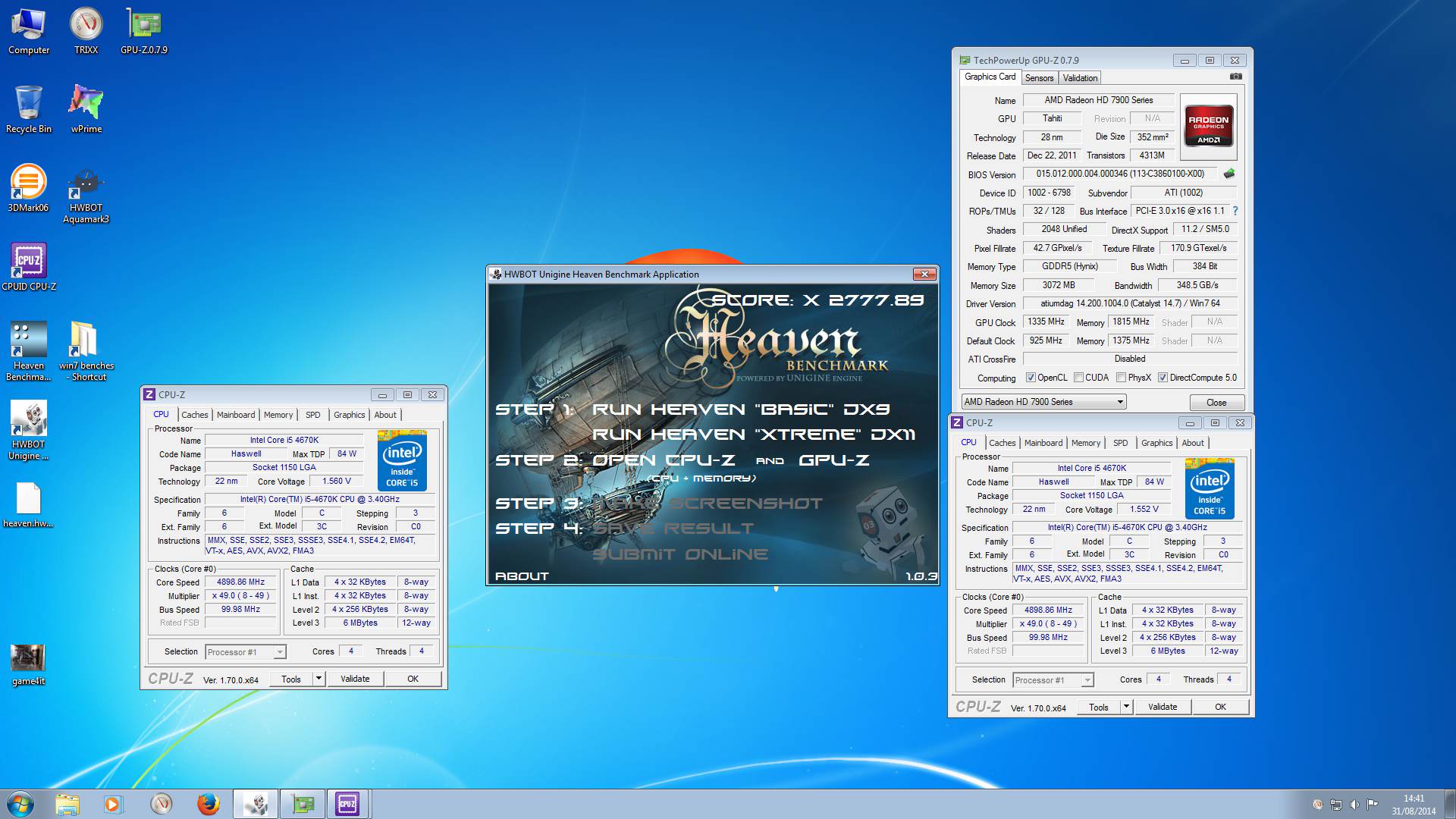The height and width of the screenshot is (819, 1456).
Task: Open the Memory tab in right CPU-Z
Action: (x=1086, y=443)
